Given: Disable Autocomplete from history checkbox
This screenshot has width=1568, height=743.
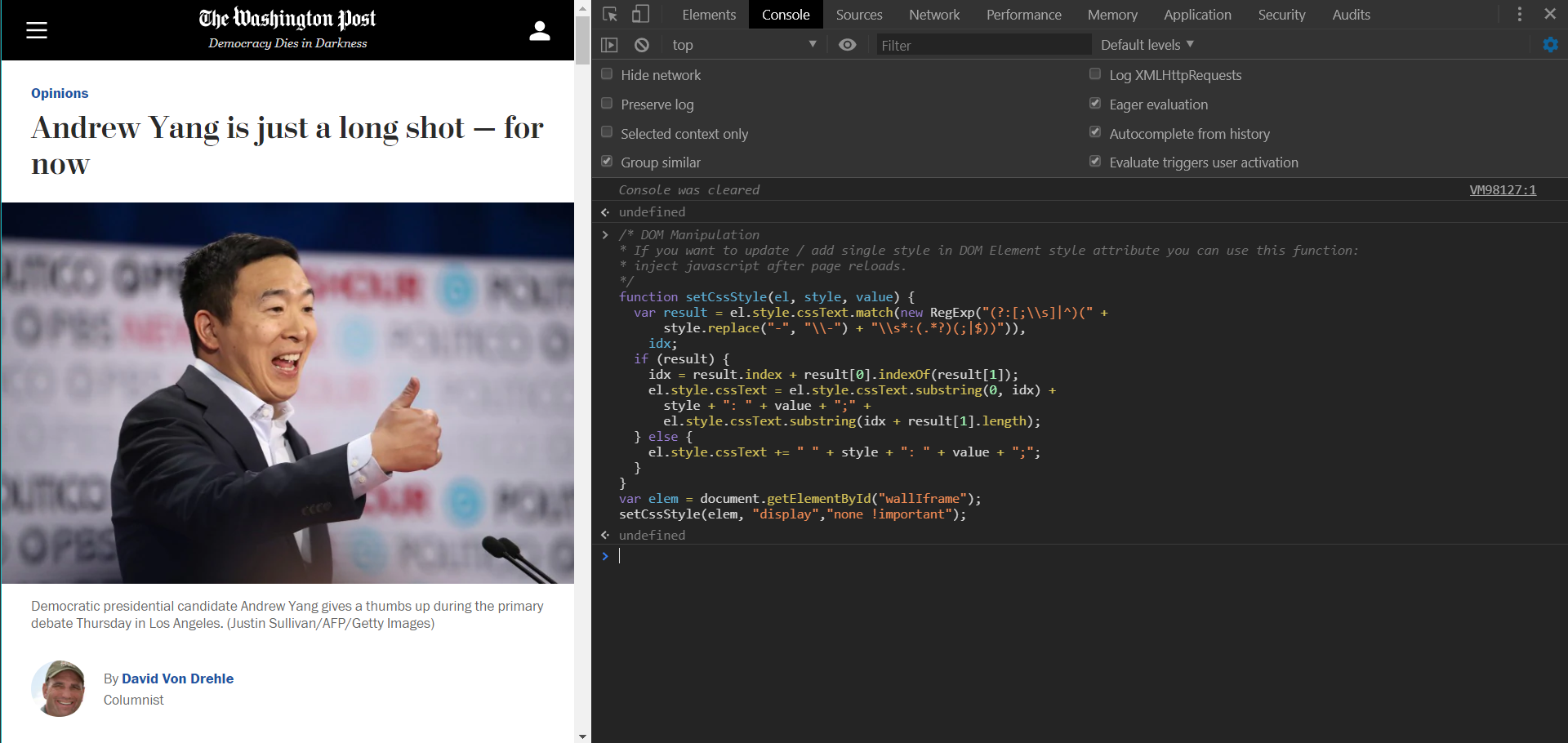Looking at the screenshot, I should [1095, 132].
